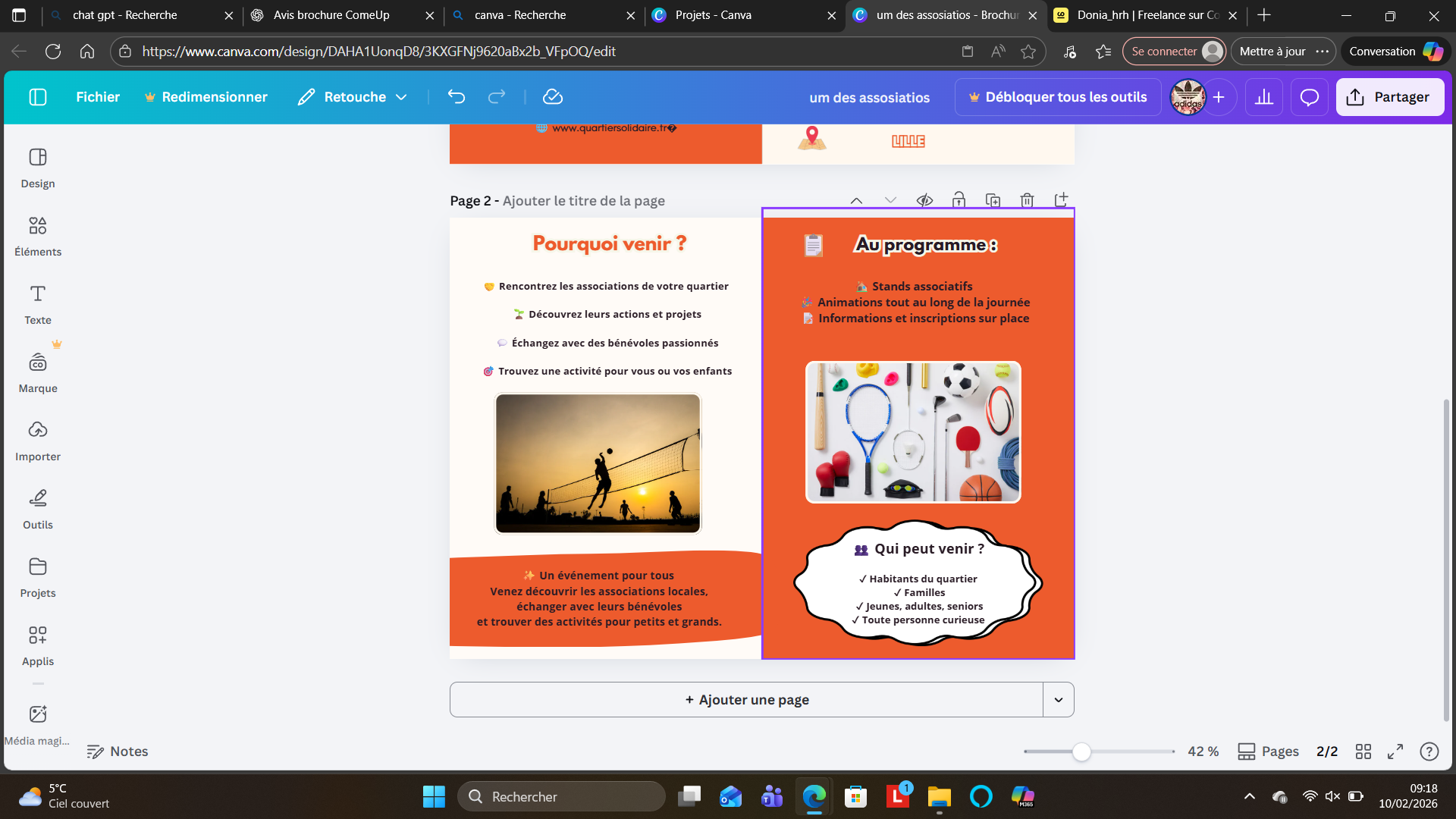Open the analytics bar chart icon

[x=1264, y=97]
